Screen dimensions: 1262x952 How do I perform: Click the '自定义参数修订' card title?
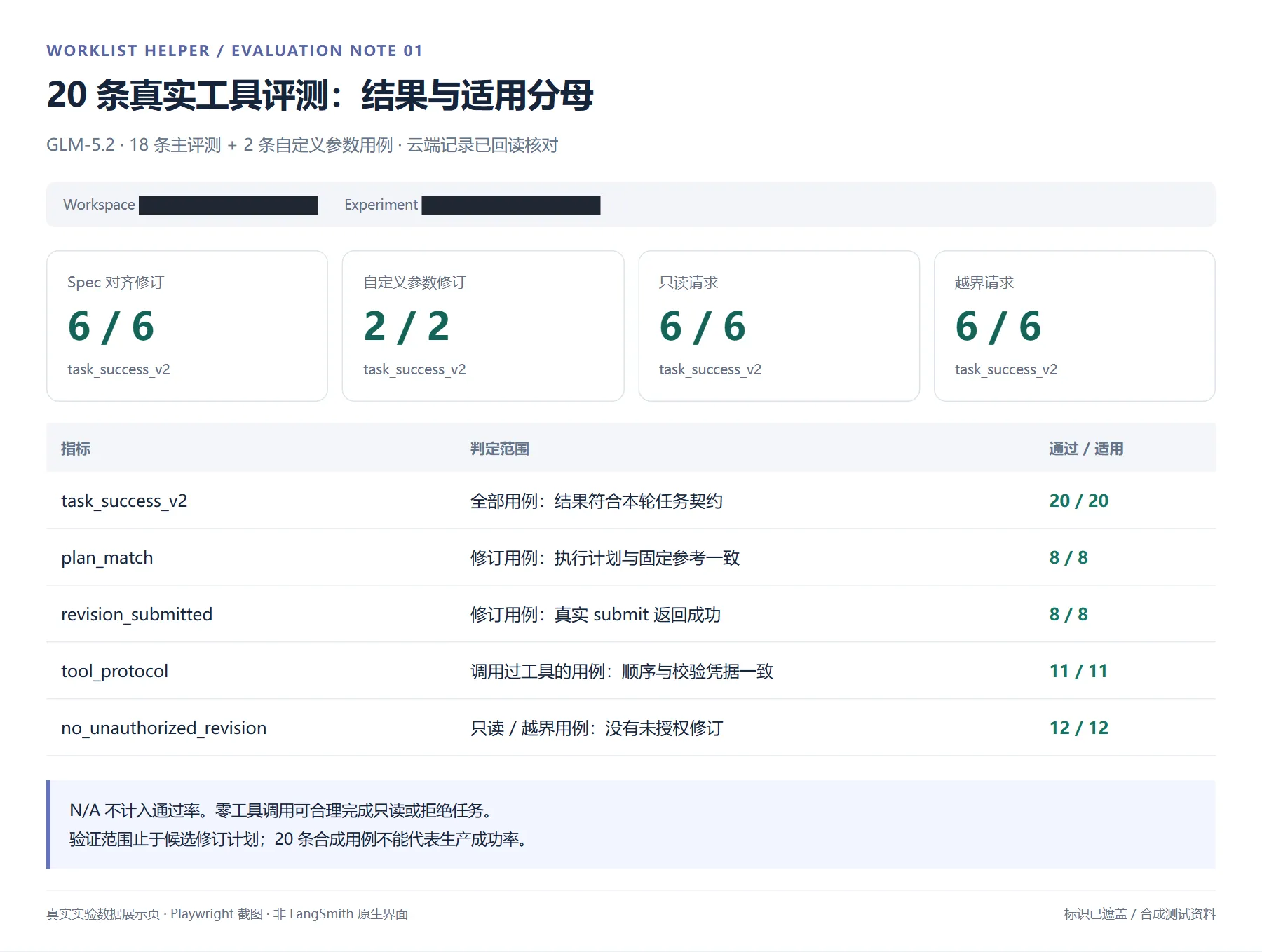coord(414,283)
